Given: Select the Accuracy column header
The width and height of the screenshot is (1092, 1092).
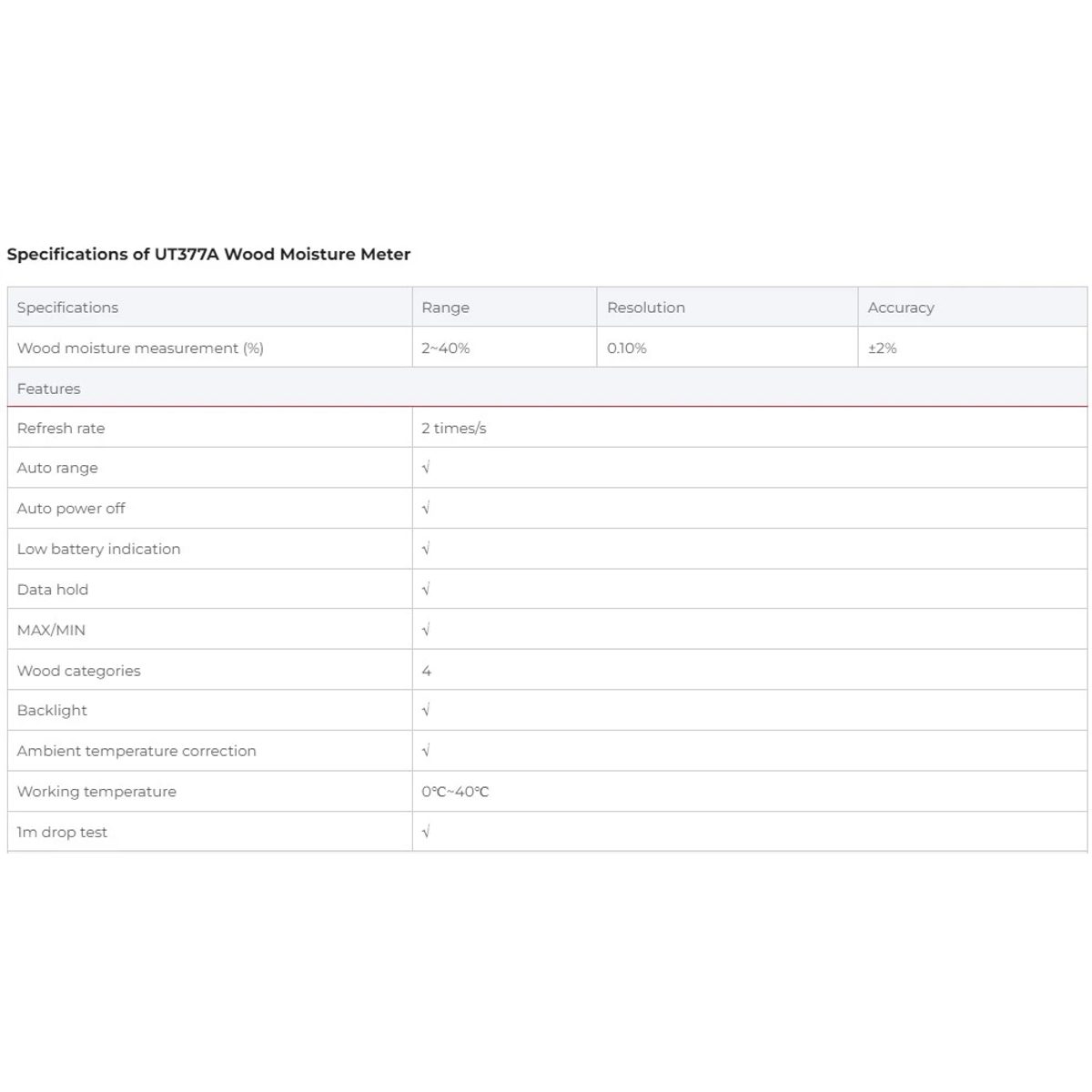Looking at the screenshot, I should 901,308.
